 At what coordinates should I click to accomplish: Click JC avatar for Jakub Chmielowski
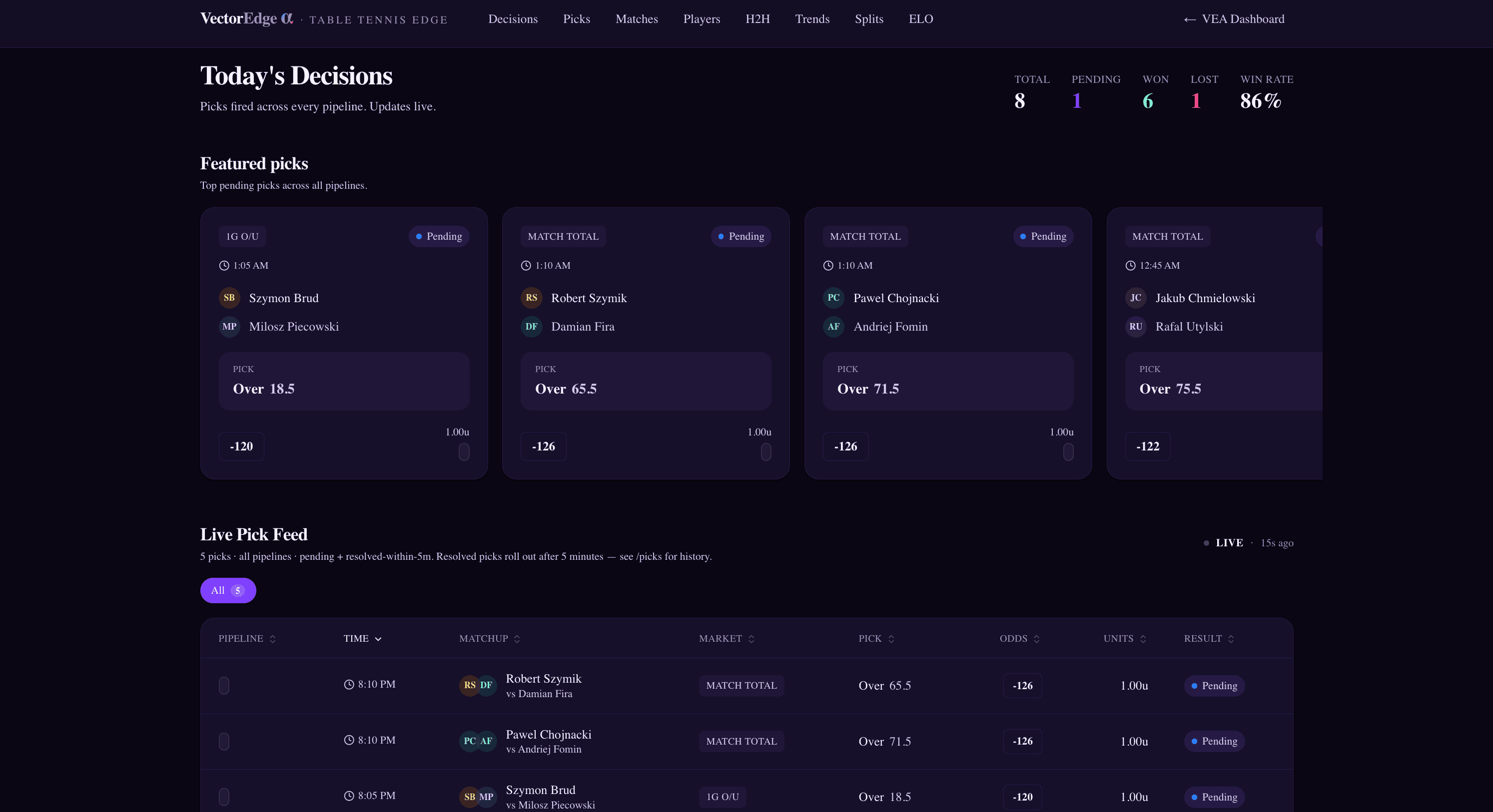(x=1135, y=298)
